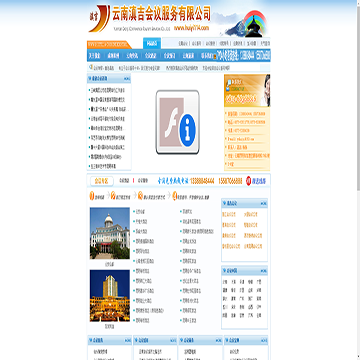Select the 会议专区 rounded tab button
Viewport: 360px width, 360px height.
click(102, 181)
